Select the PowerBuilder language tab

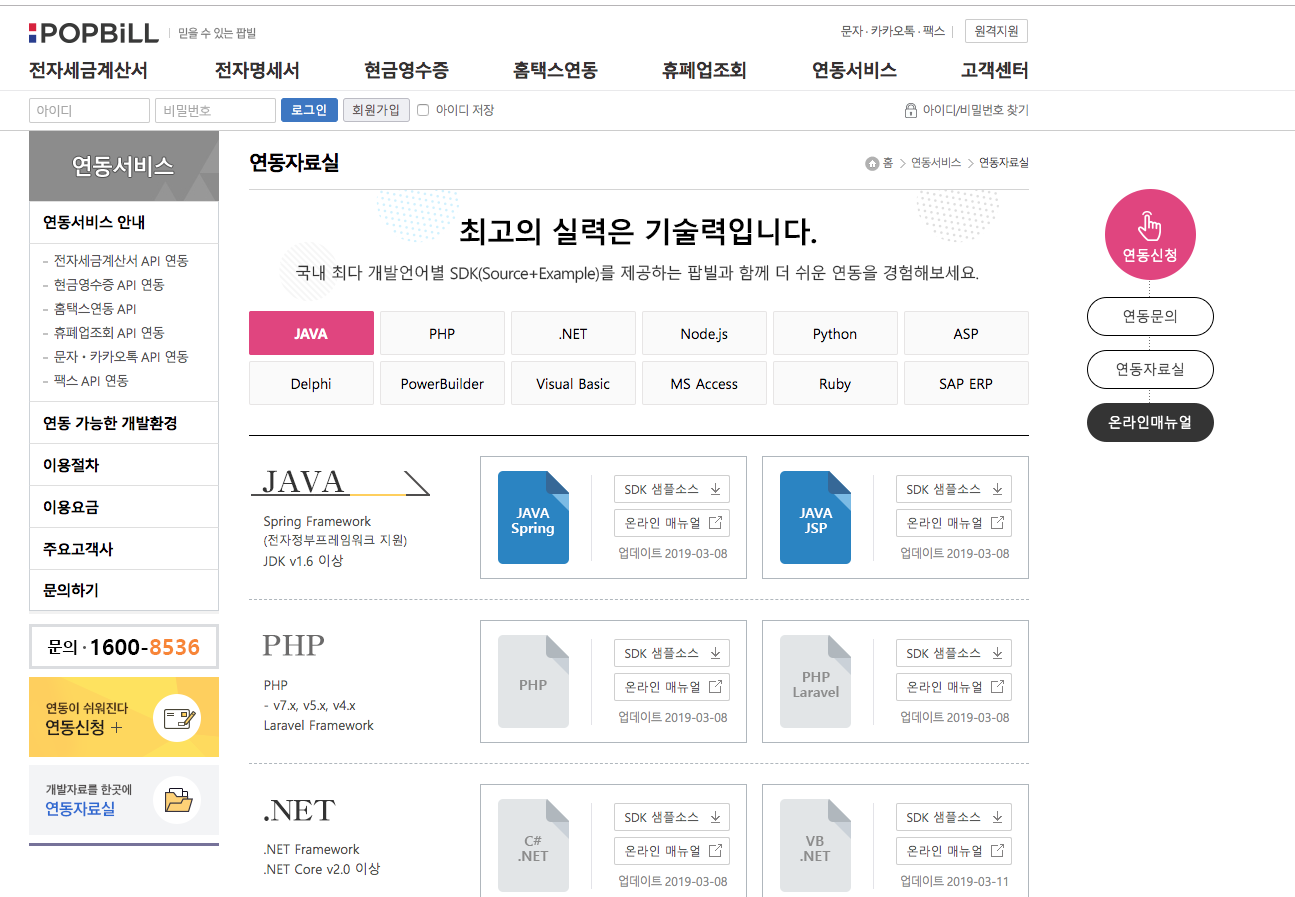point(442,383)
